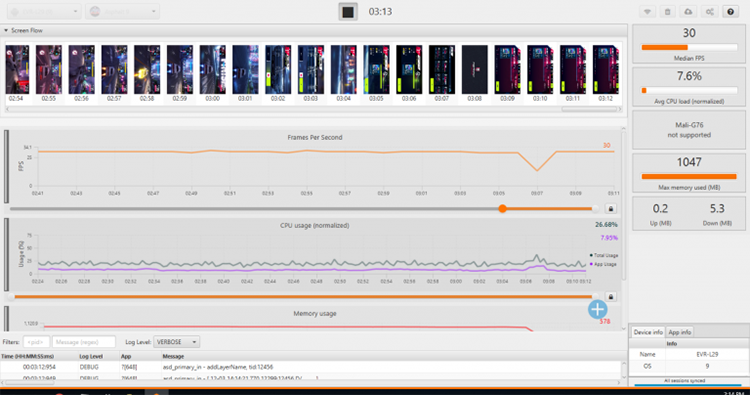Click the orange FPS timeline slider handle
Viewport: 750px width, 395px height.
(x=502, y=208)
